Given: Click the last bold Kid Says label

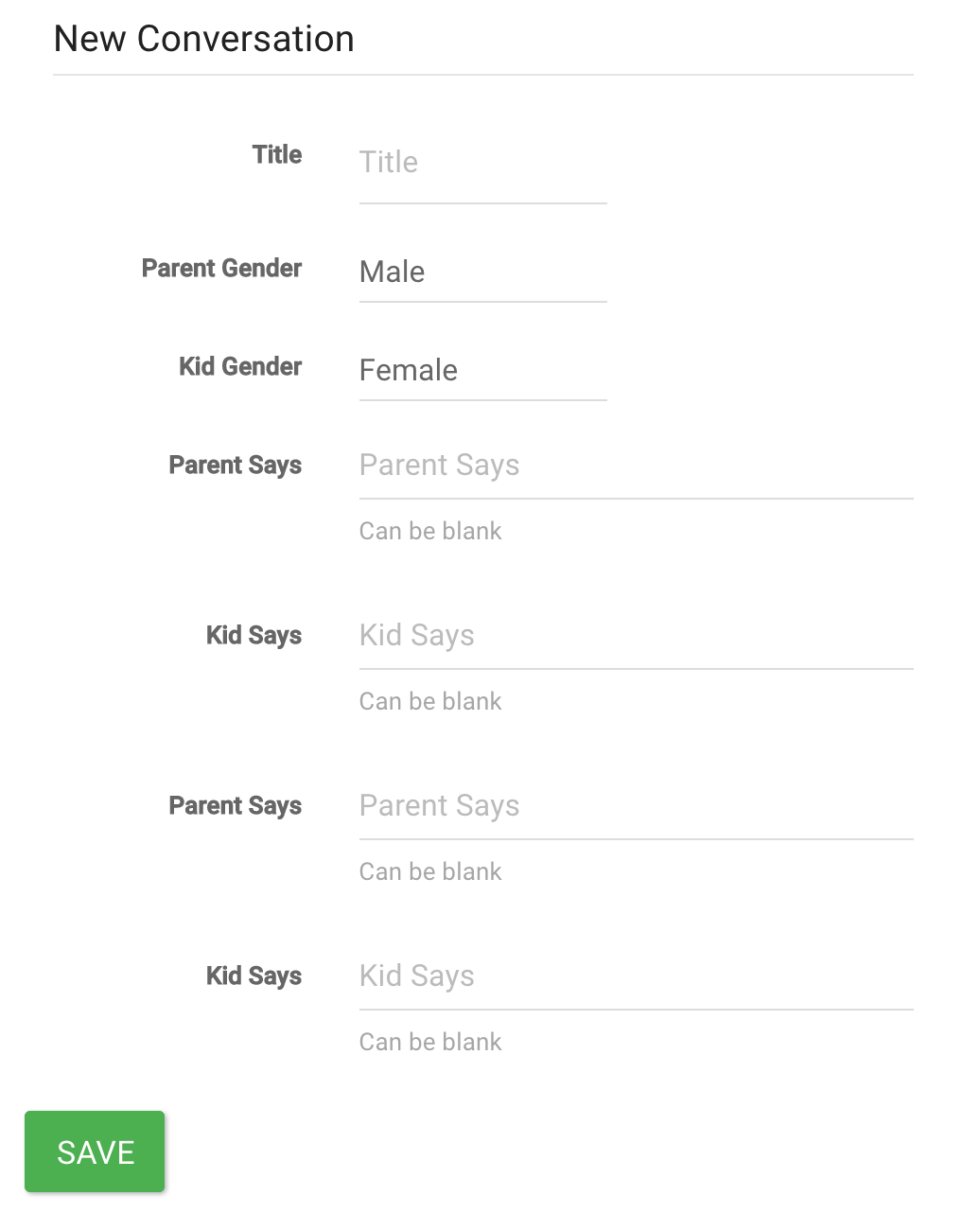Looking at the screenshot, I should (x=254, y=976).
